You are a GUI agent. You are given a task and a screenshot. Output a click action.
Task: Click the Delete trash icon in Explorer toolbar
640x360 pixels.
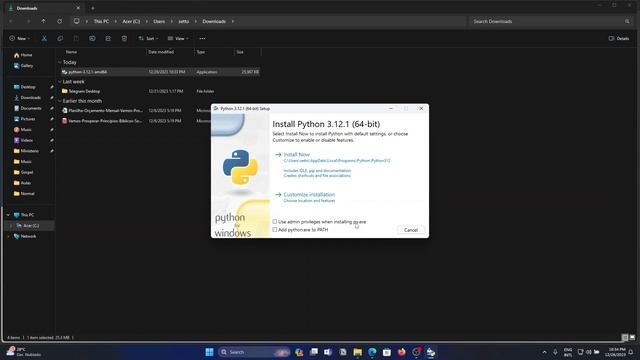(124, 38)
